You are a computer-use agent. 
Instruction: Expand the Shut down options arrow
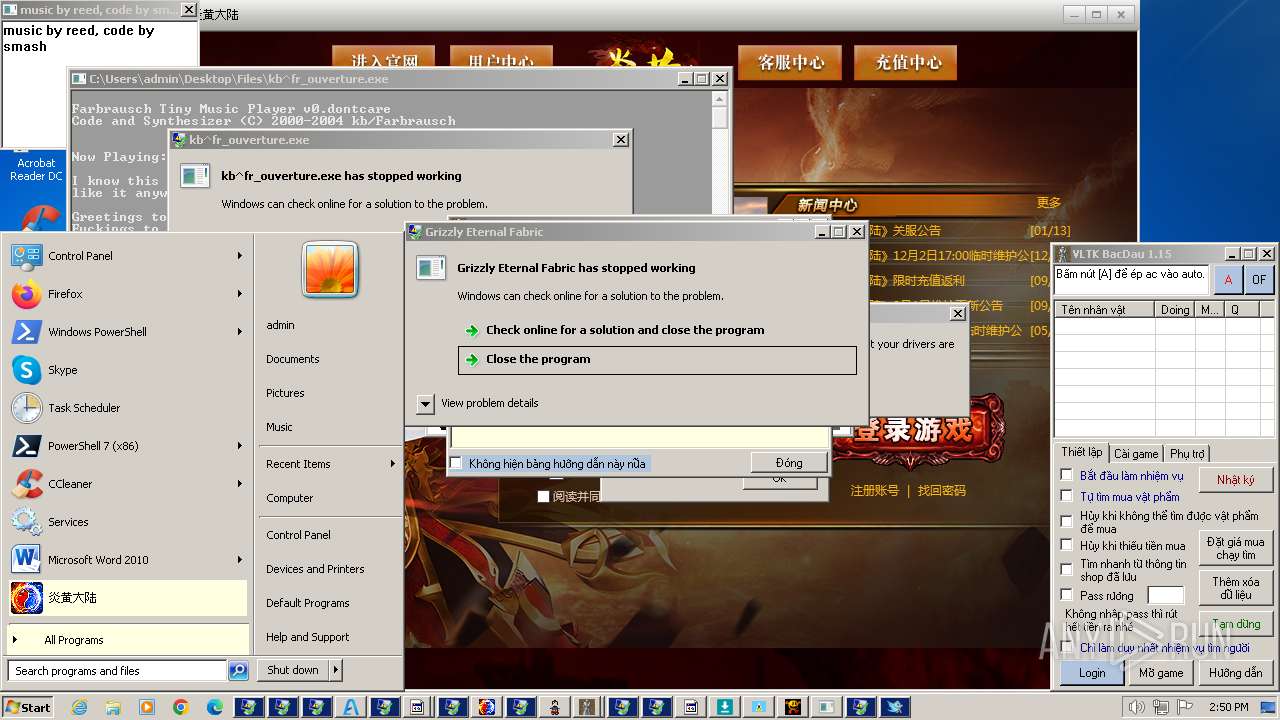(x=336, y=670)
